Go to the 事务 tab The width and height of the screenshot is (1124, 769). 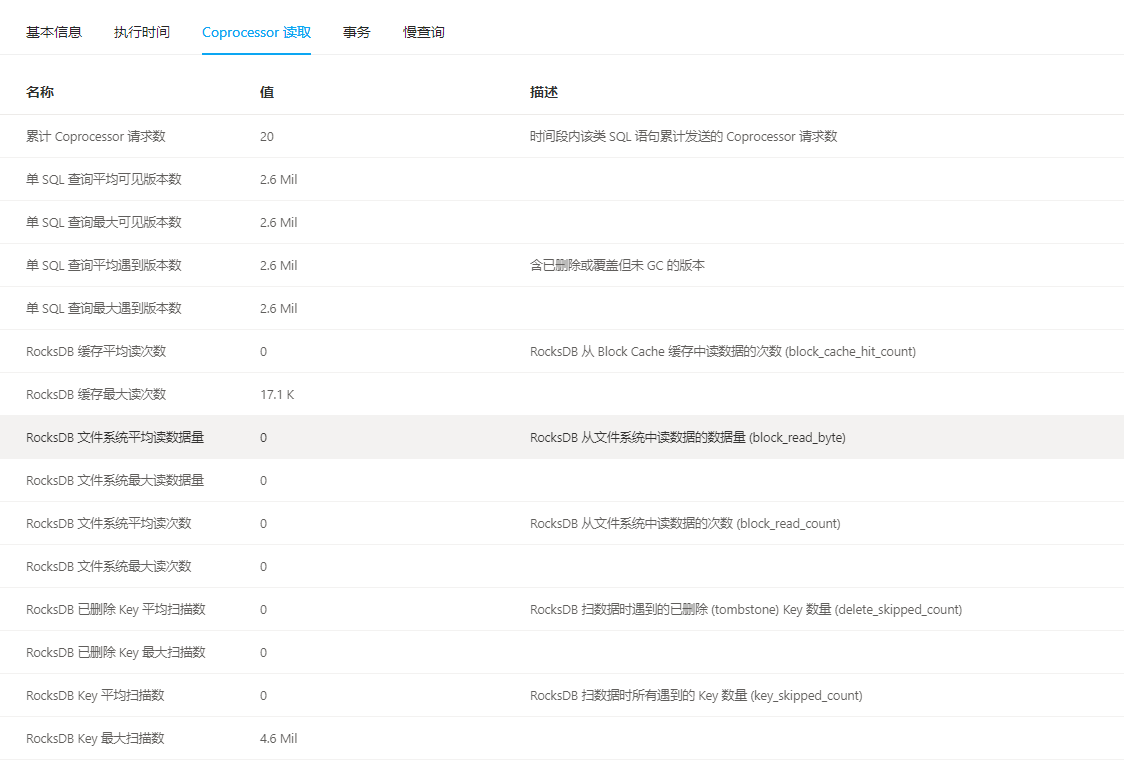[357, 32]
